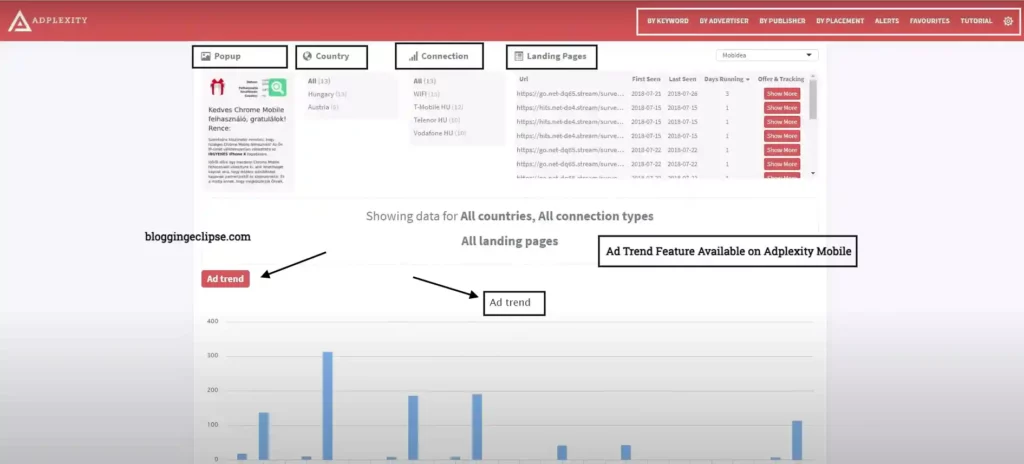1024x464 pixels.
Task: Click the tallest blue chart bar
Action: 327,405
